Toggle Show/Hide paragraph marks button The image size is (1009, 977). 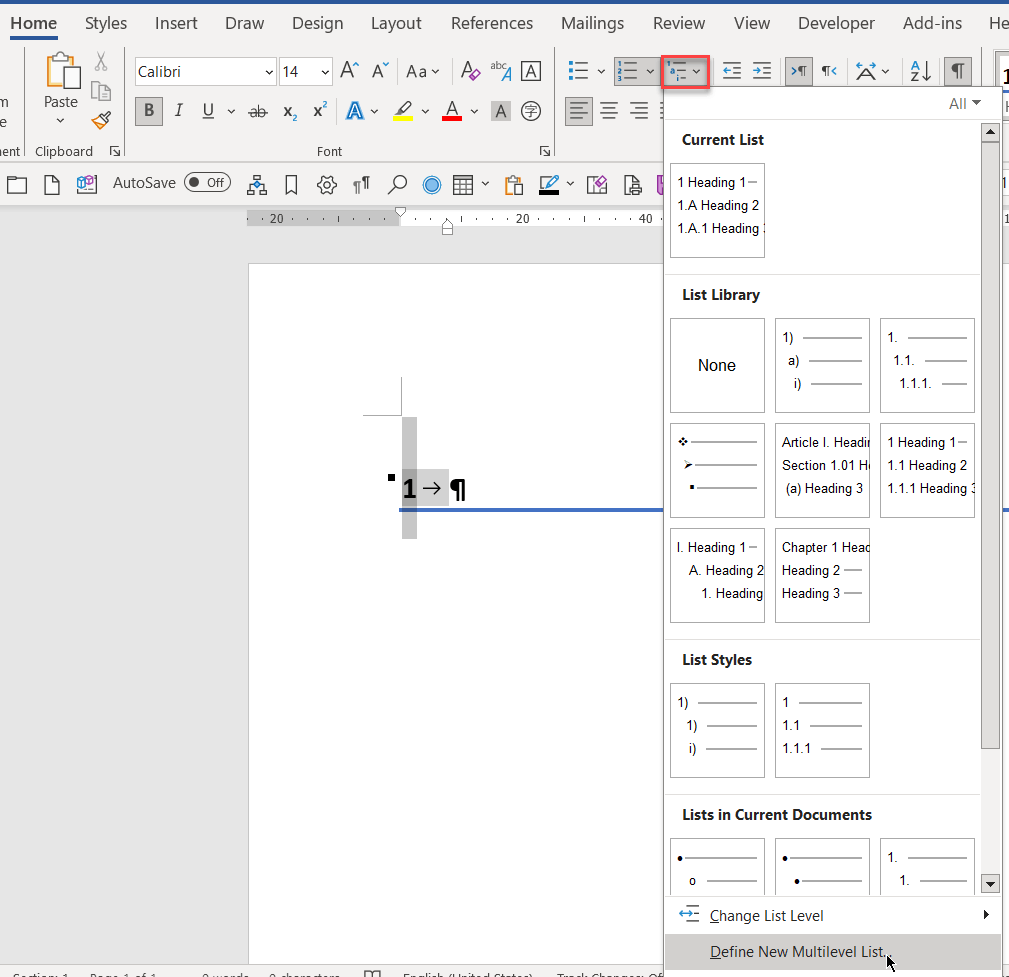coord(958,71)
